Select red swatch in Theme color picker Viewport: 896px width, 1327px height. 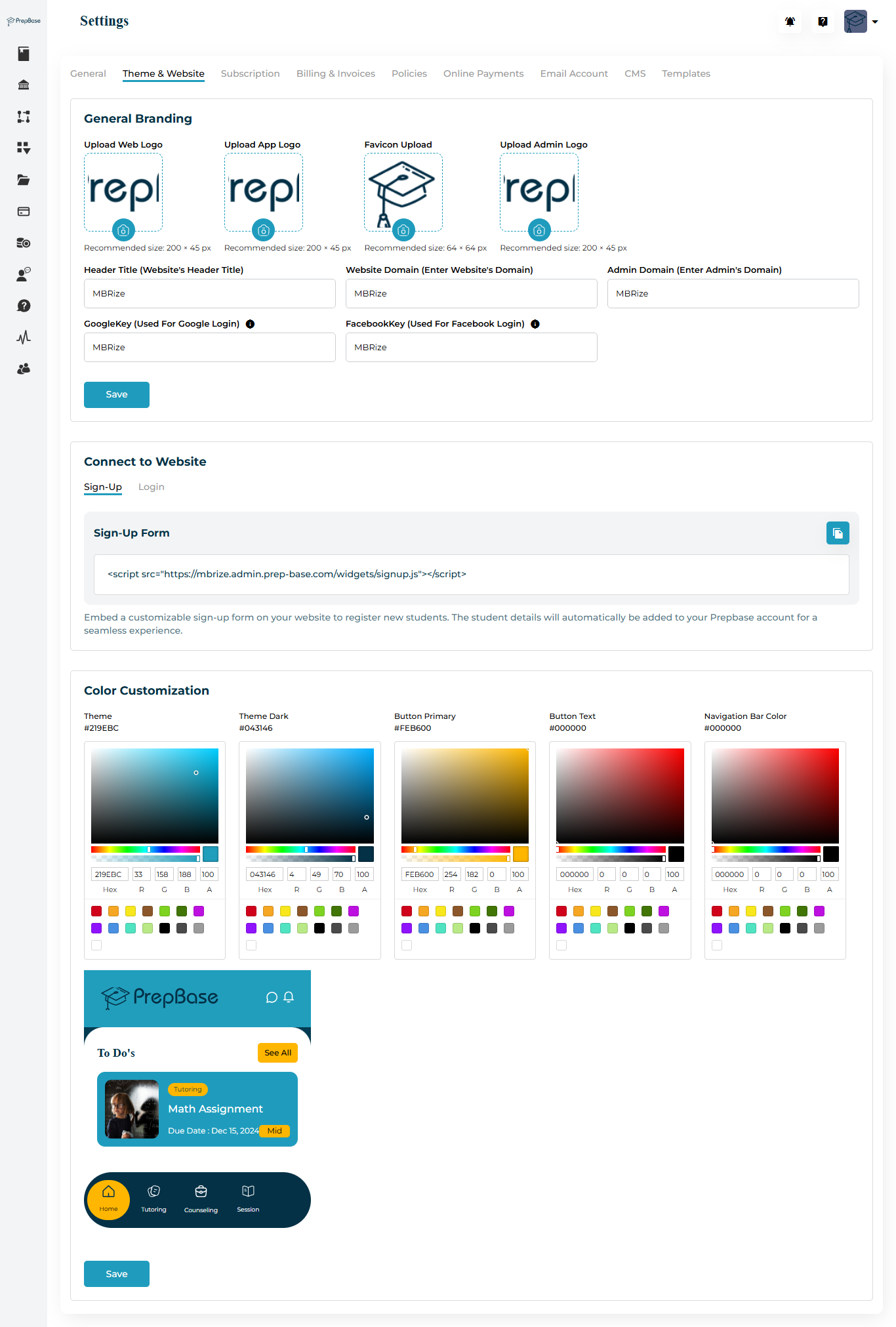96,911
